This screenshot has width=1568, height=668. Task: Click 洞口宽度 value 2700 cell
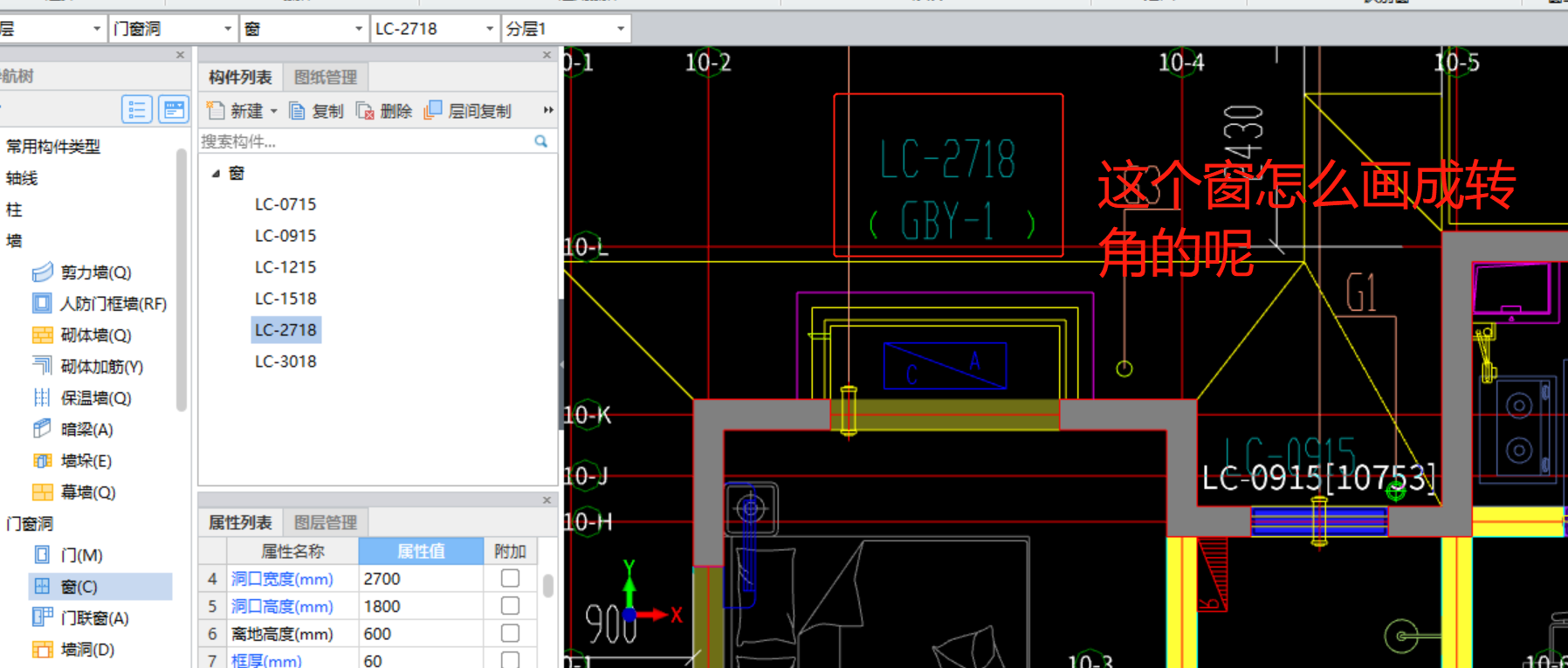(x=421, y=578)
